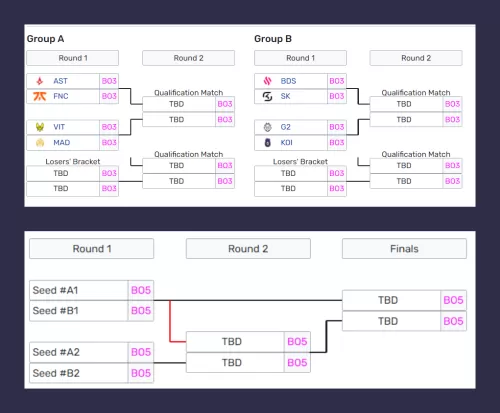Click Group A Losers' Bracket first TBD

click(63, 173)
